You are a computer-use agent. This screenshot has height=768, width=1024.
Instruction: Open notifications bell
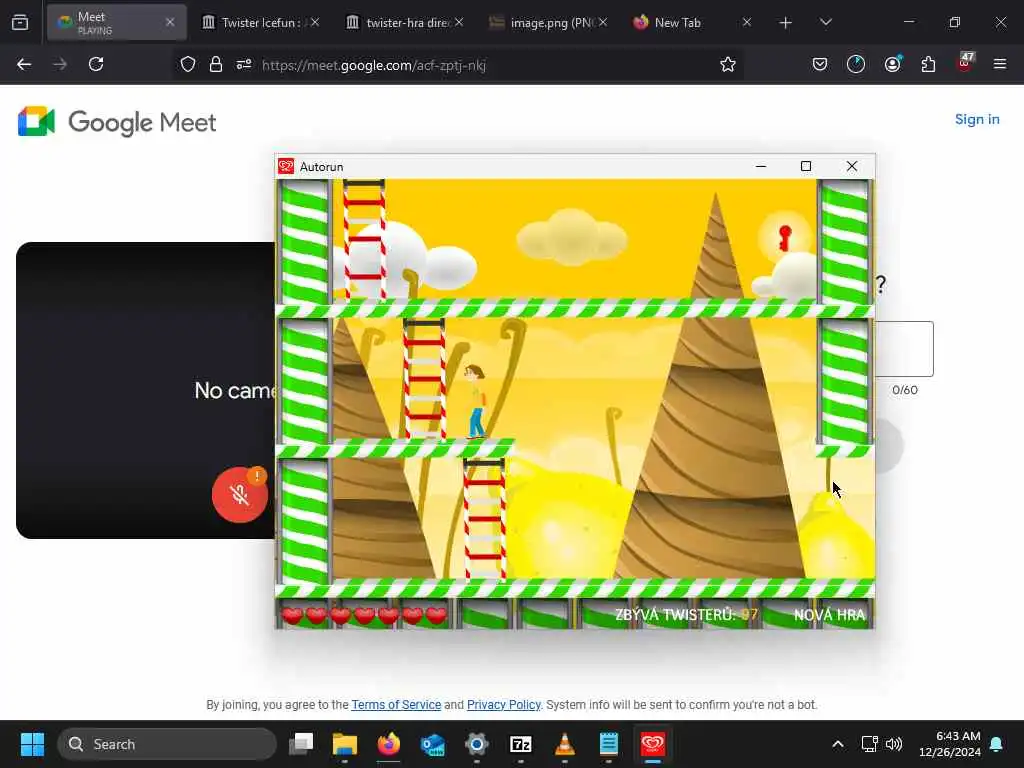coord(997,744)
